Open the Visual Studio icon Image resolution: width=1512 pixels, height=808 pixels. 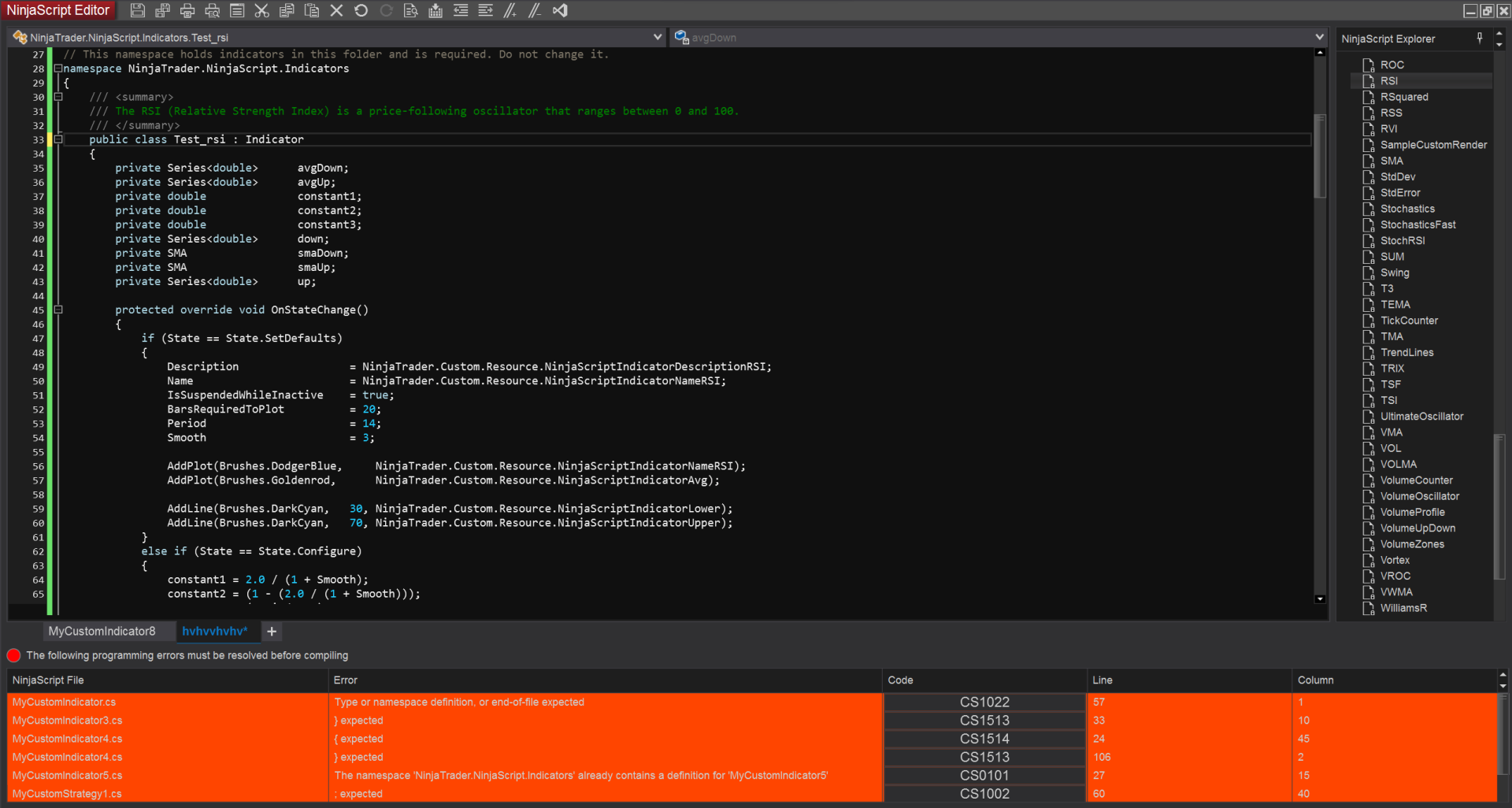[560, 10]
